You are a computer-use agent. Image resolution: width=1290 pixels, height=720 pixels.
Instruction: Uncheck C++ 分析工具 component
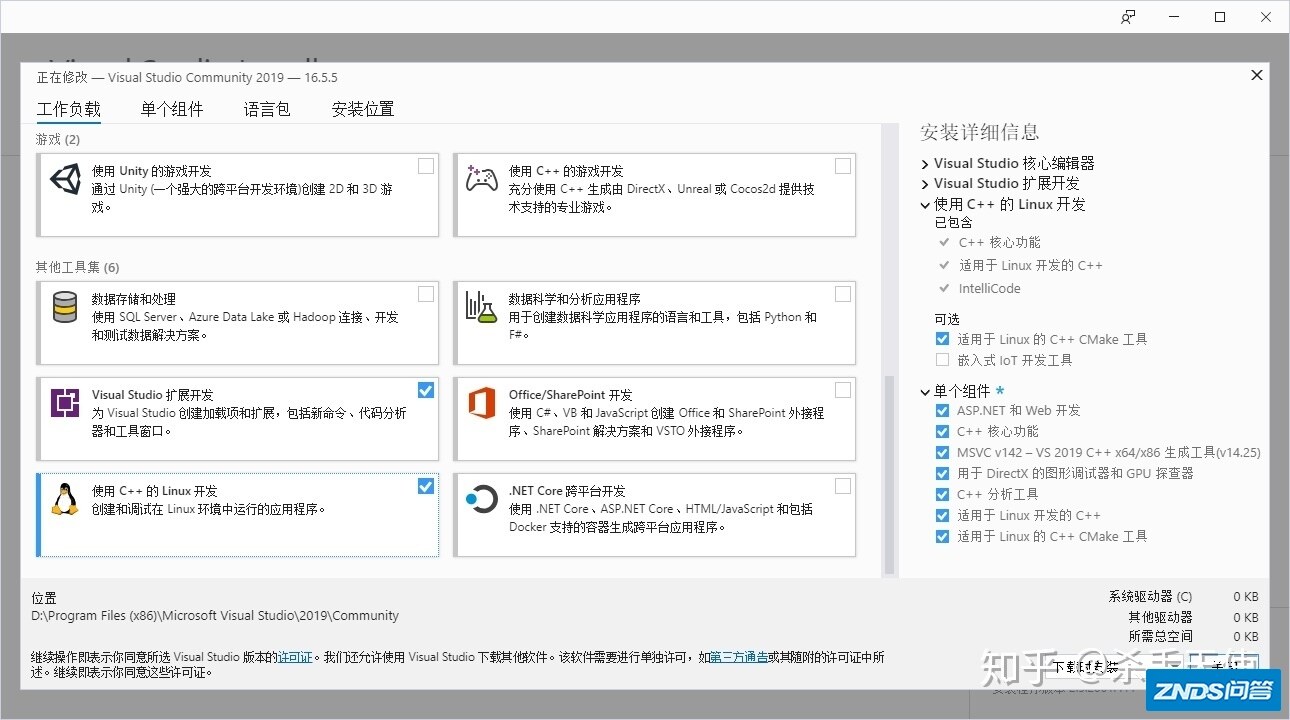942,494
